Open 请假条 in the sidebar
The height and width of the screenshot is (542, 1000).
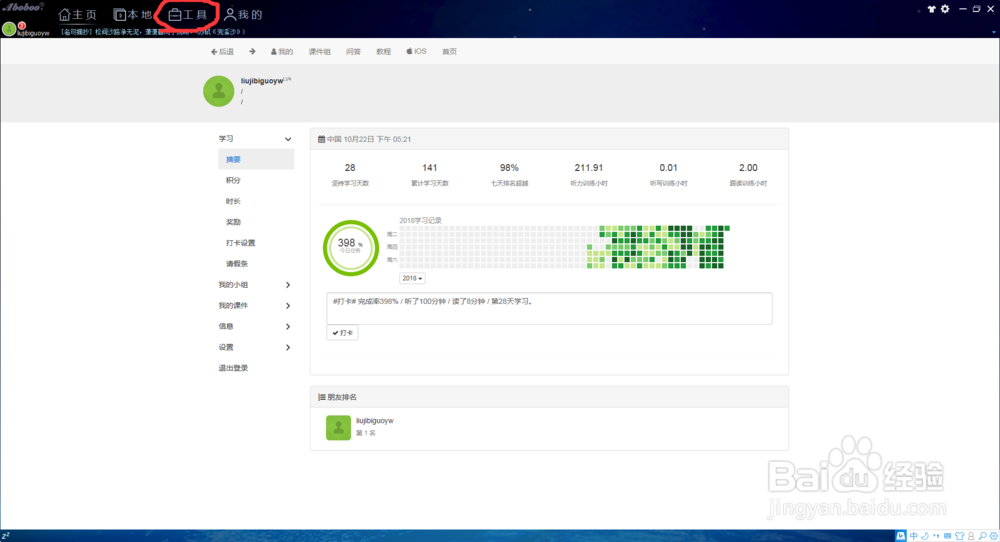tap(237, 263)
